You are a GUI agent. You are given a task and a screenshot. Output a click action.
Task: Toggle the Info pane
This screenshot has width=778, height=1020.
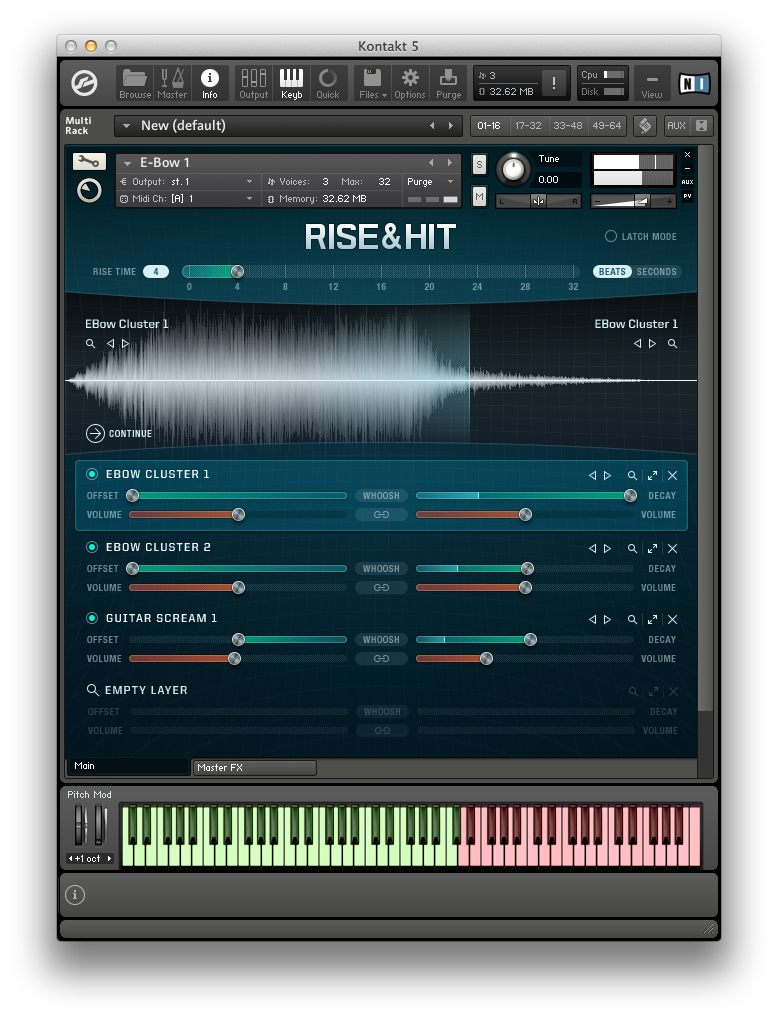pyautogui.click(x=209, y=84)
